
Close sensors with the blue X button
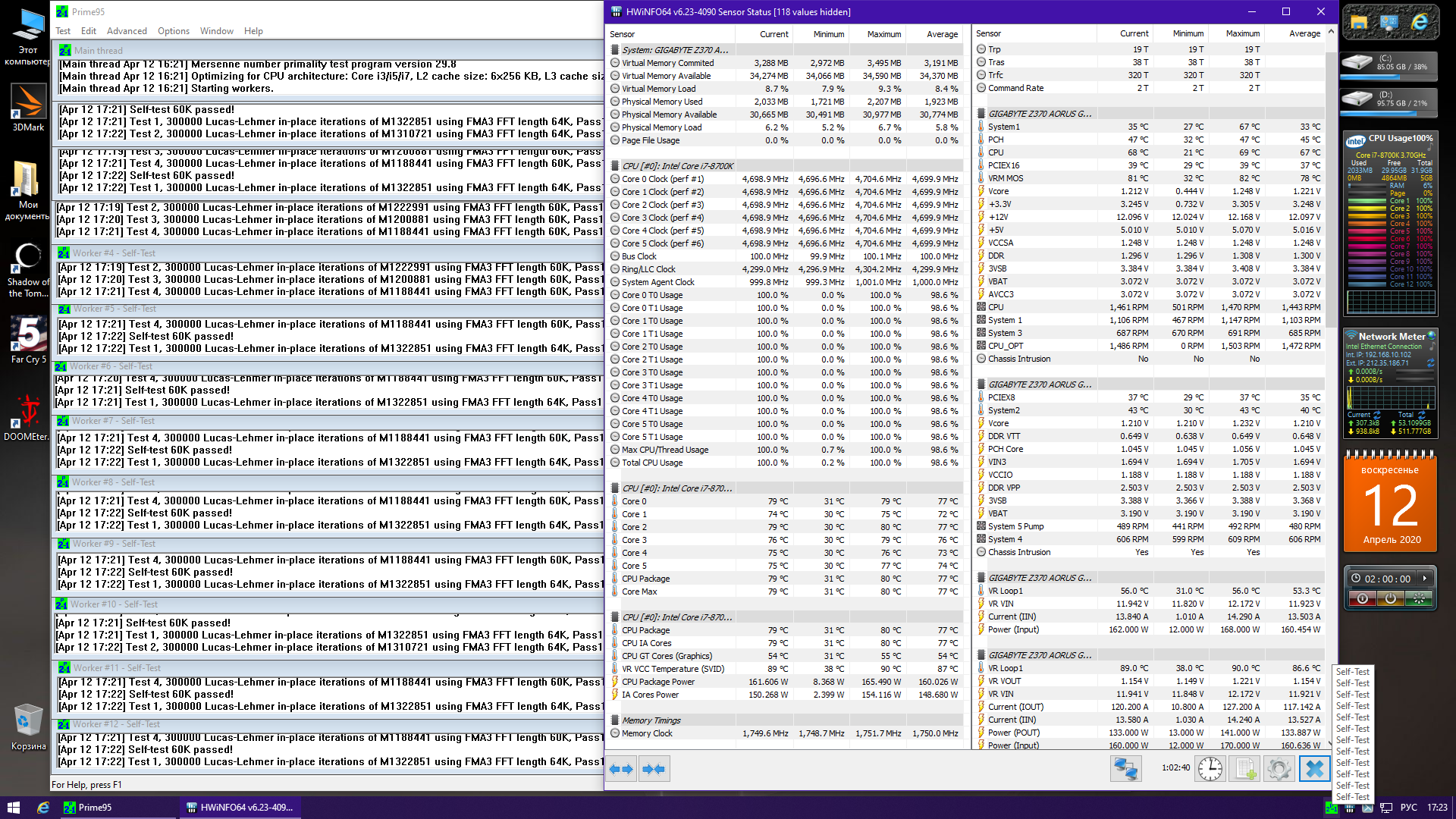click(x=1314, y=769)
